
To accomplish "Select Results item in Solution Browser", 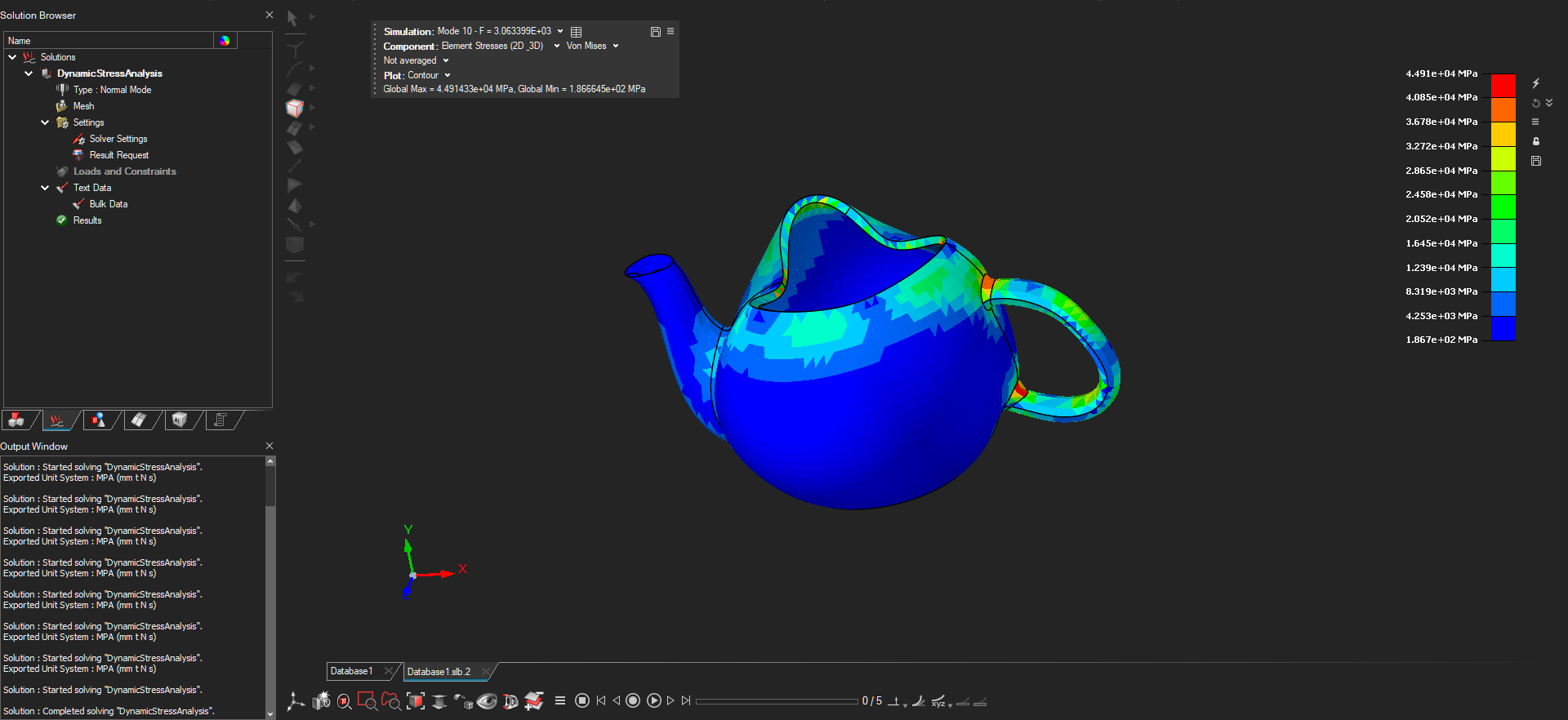I will (x=87, y=220).
